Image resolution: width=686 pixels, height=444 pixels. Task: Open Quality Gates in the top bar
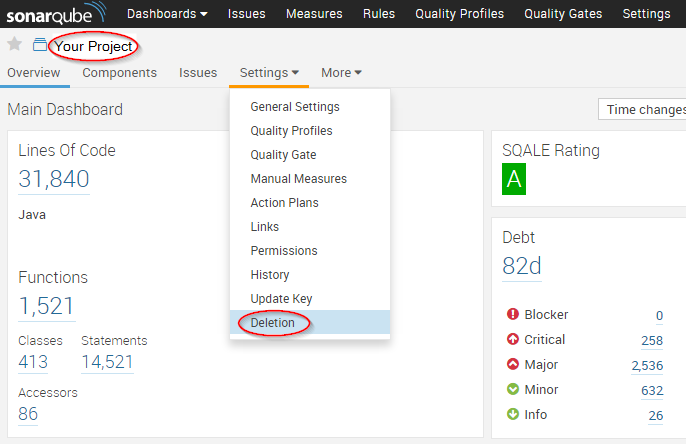[x=563, y=14]
